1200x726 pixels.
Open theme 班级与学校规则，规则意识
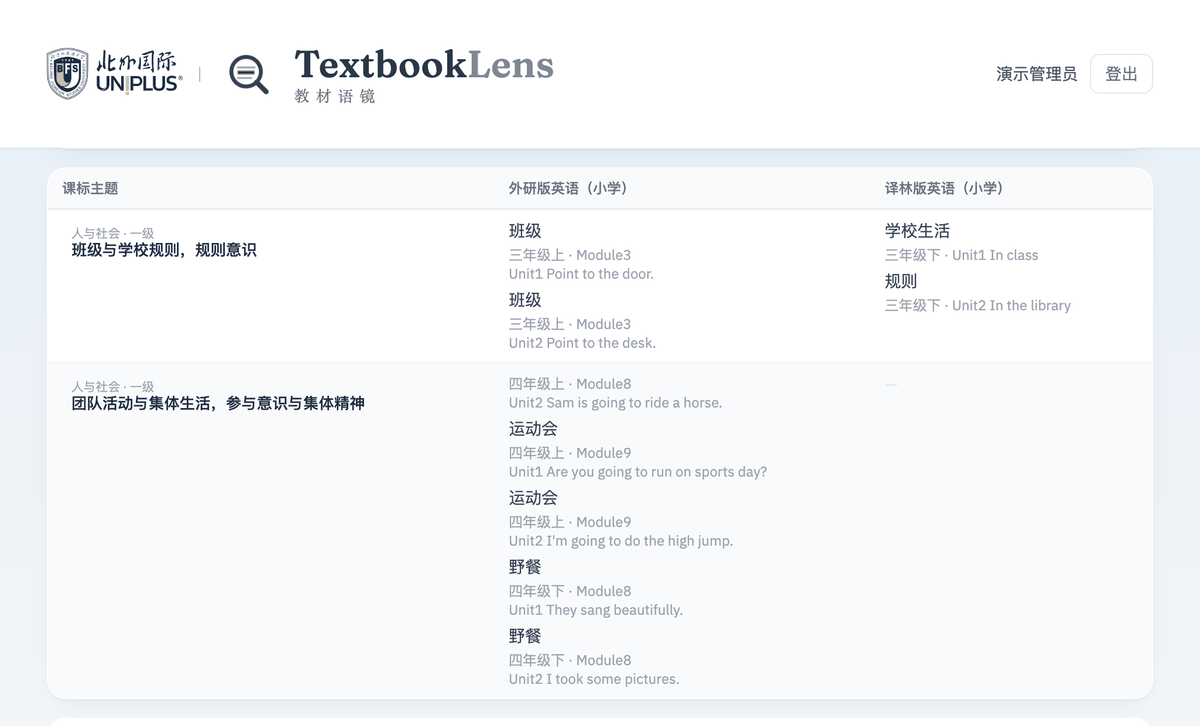pos(164,250)
